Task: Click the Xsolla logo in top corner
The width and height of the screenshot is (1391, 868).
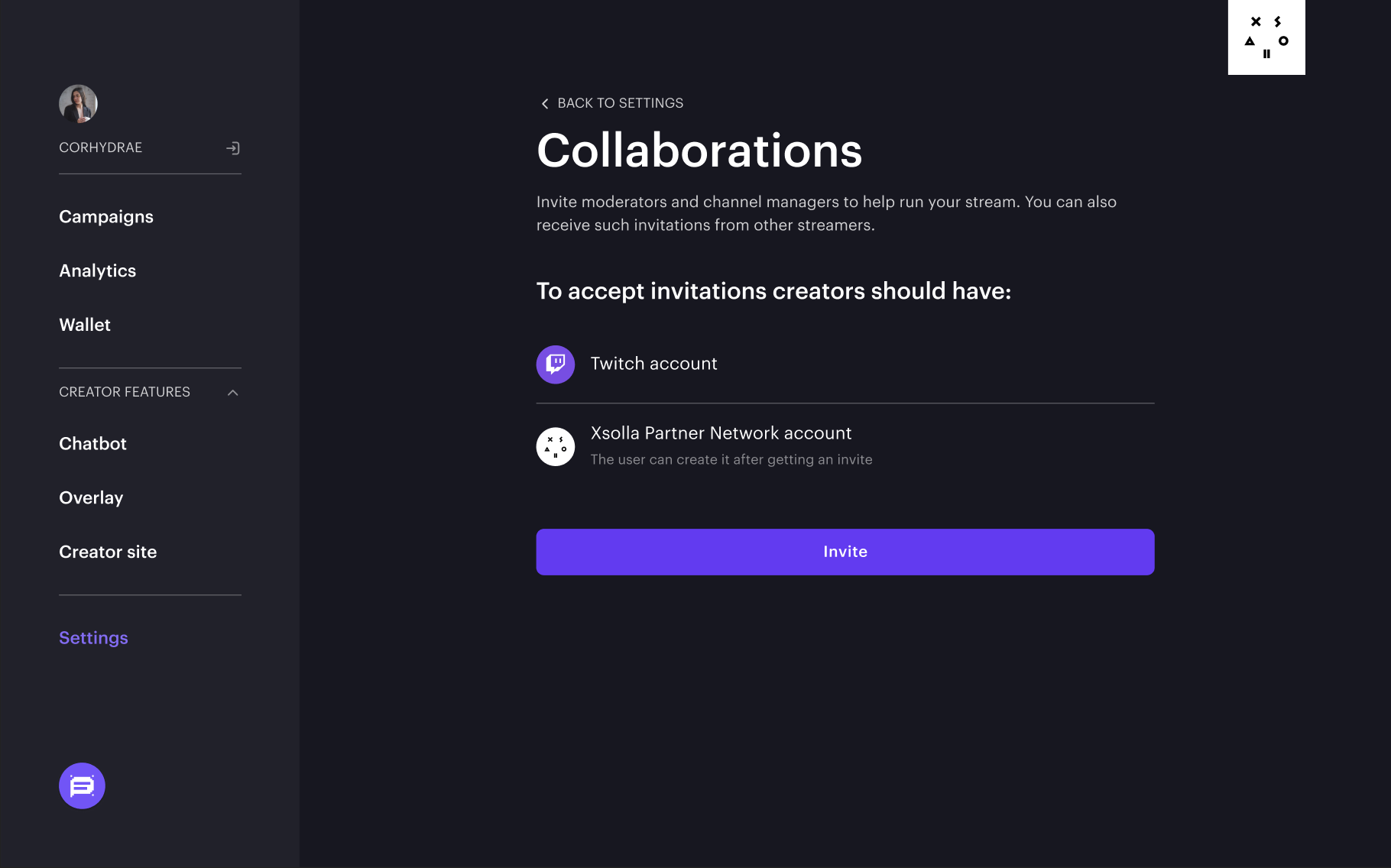Action: 1266,37
